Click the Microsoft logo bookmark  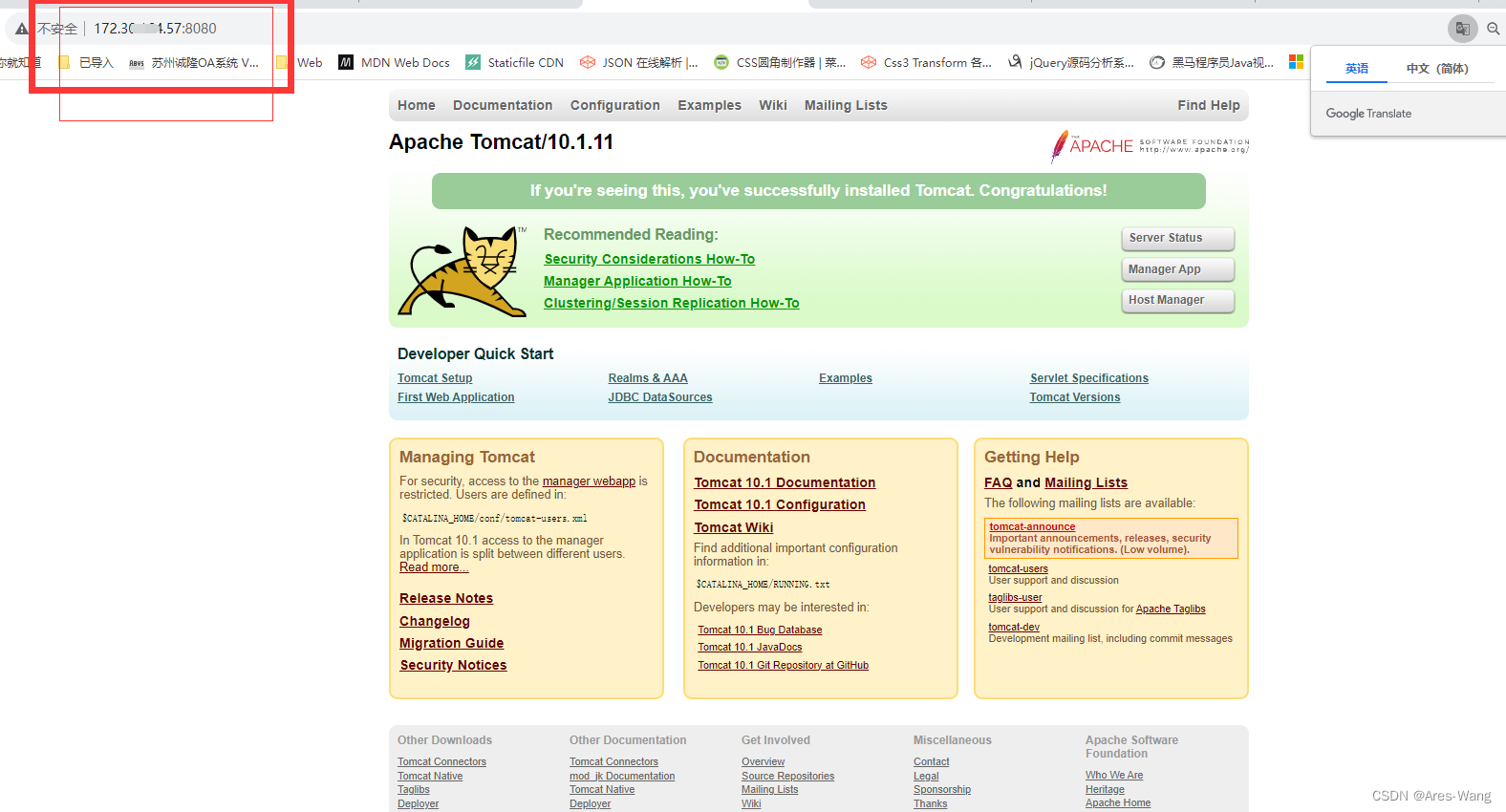(1296, 62)
